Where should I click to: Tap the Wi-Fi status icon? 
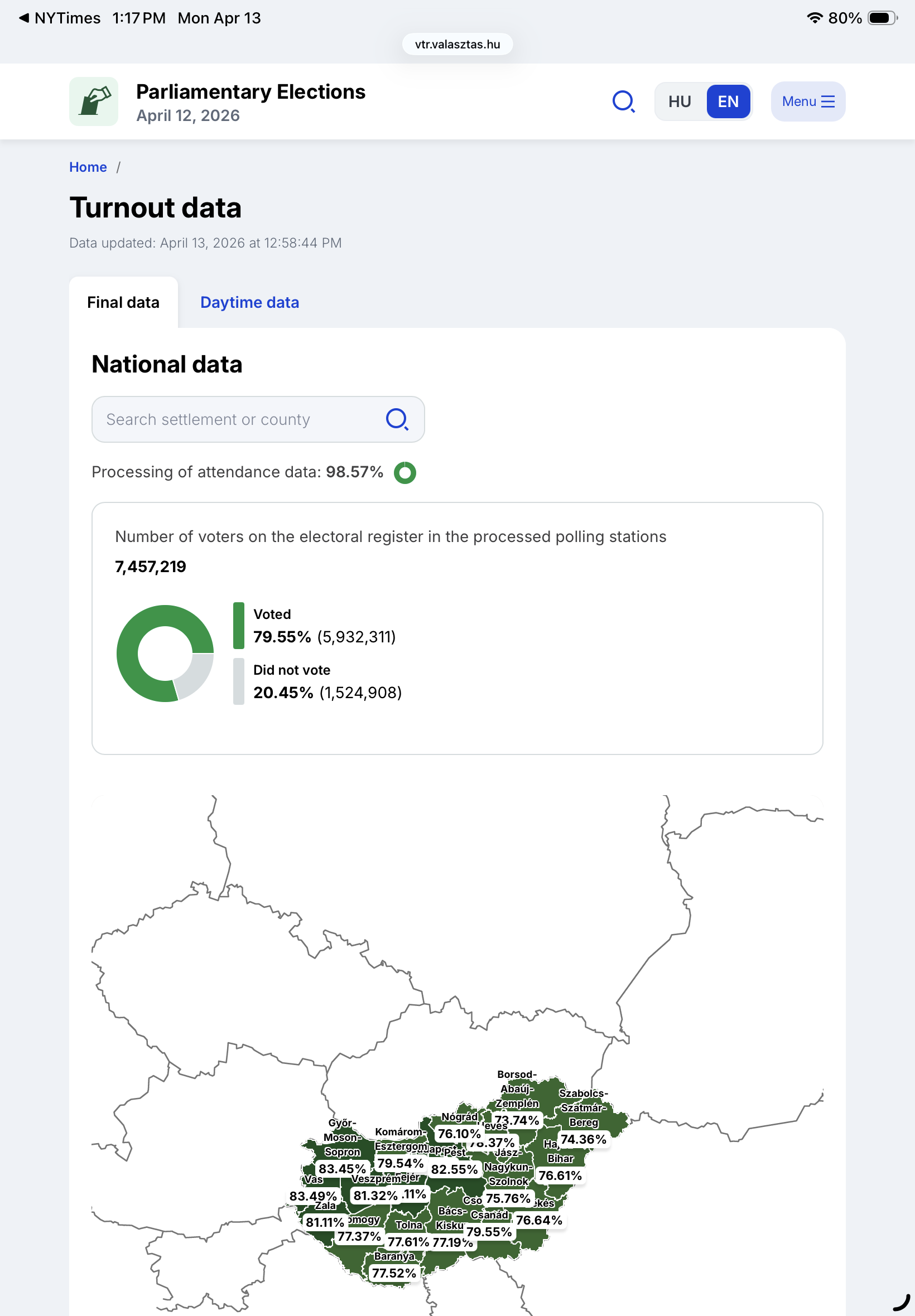[814, 18]
